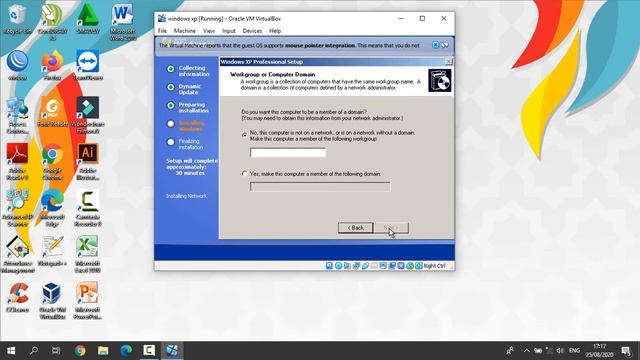
Task: Select the 'No, not on a network' workgroup option
Action: [244, 135]
